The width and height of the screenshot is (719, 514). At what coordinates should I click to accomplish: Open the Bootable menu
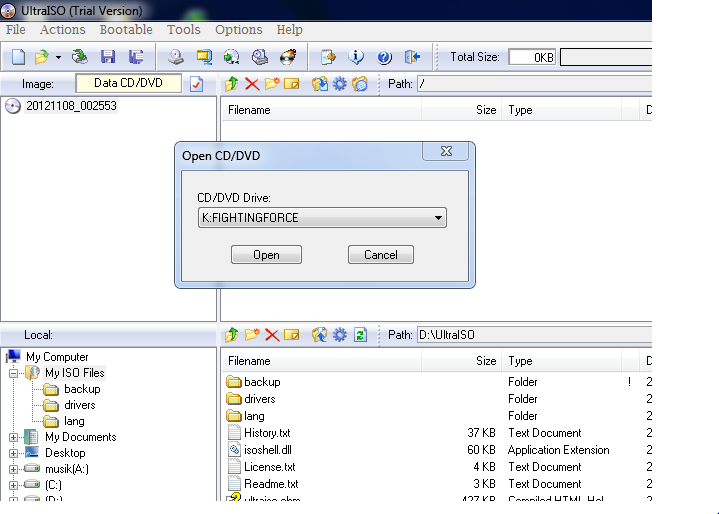[x=126, y=30]
